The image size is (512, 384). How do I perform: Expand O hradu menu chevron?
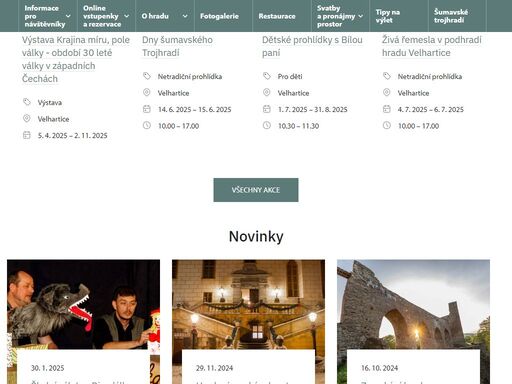pyautogui.click(x=185, y=16)
